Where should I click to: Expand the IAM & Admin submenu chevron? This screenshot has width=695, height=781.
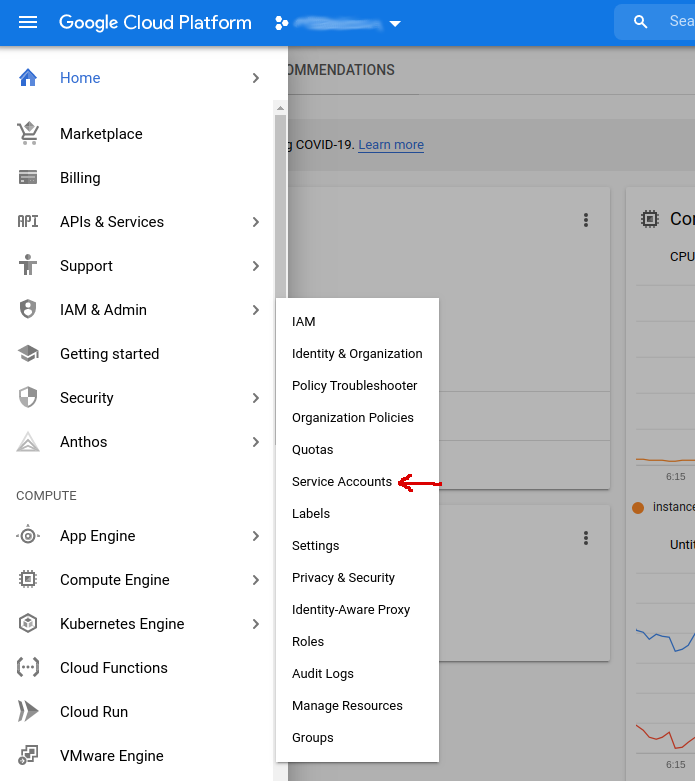click(x=256, y=310)
